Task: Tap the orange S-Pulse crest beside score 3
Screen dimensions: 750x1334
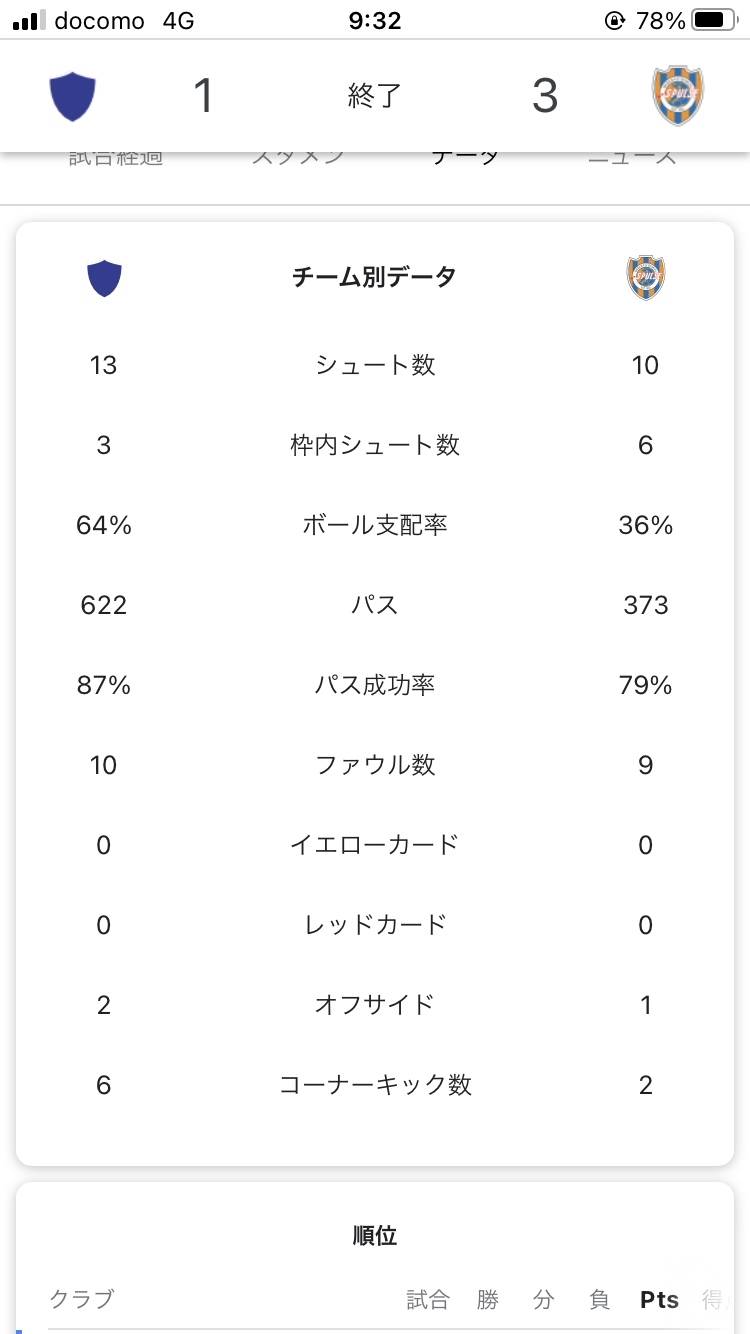Action: tap(677, 96)
